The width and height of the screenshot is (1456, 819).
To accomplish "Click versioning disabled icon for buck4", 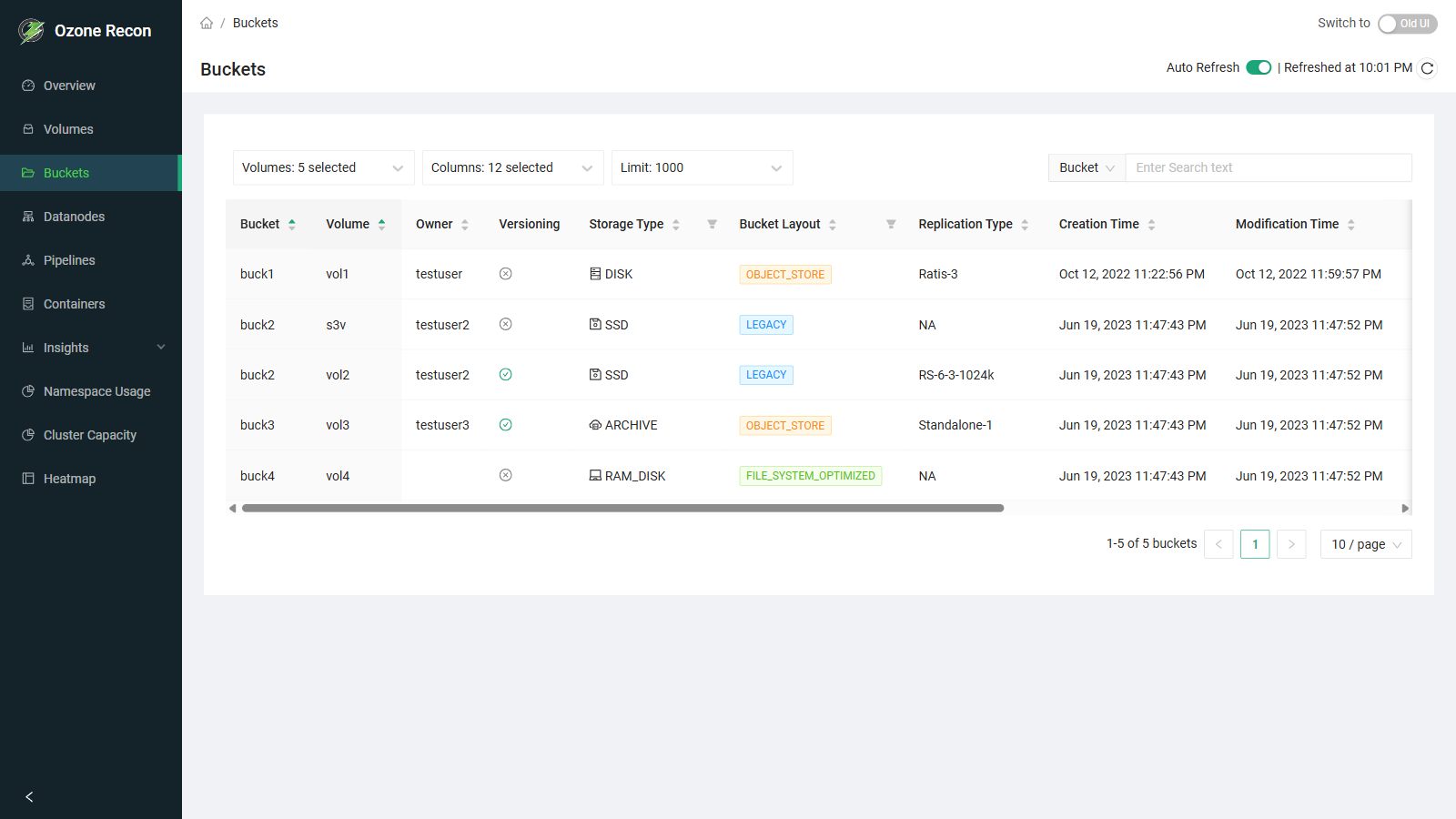I will tap(506, 475).
